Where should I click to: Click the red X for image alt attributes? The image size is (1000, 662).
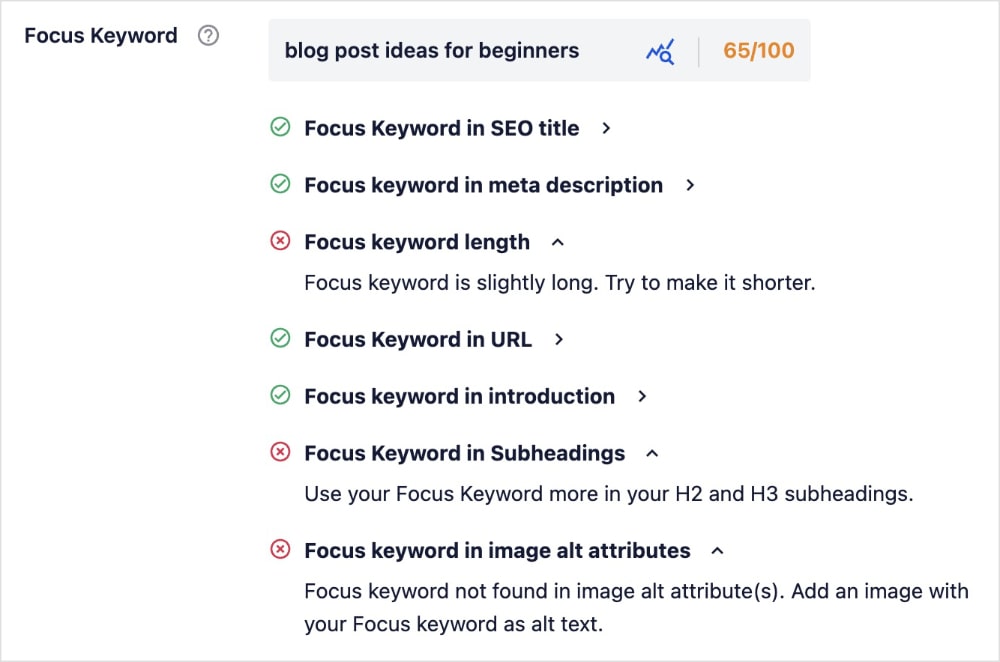[x=282, y=550]
